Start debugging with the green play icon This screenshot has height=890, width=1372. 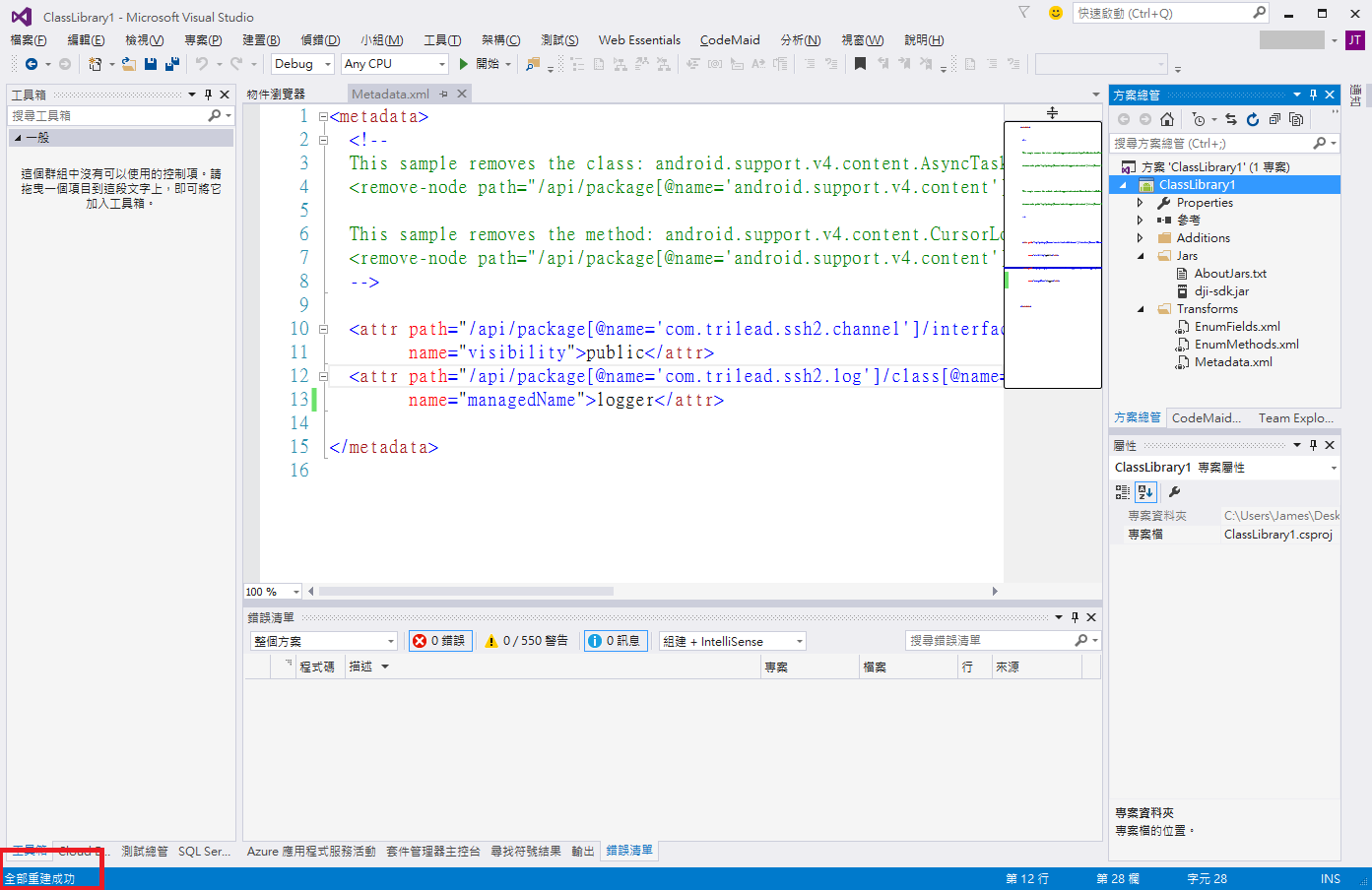pyautogui.click(x=464, y=64)
